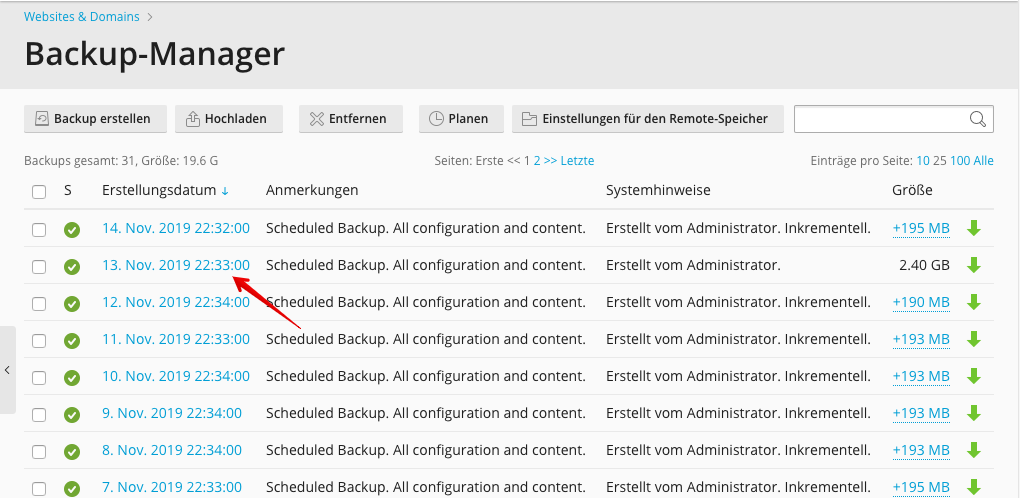Expand size details for +195 MB on 7. Nov.
1020x498 pixels.
click(x=921, y=487)
